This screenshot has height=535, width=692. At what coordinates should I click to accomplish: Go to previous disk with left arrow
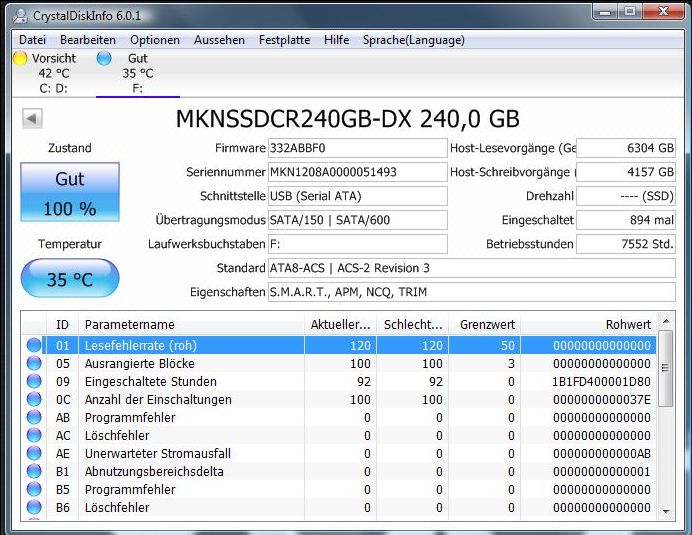point(32,118)
